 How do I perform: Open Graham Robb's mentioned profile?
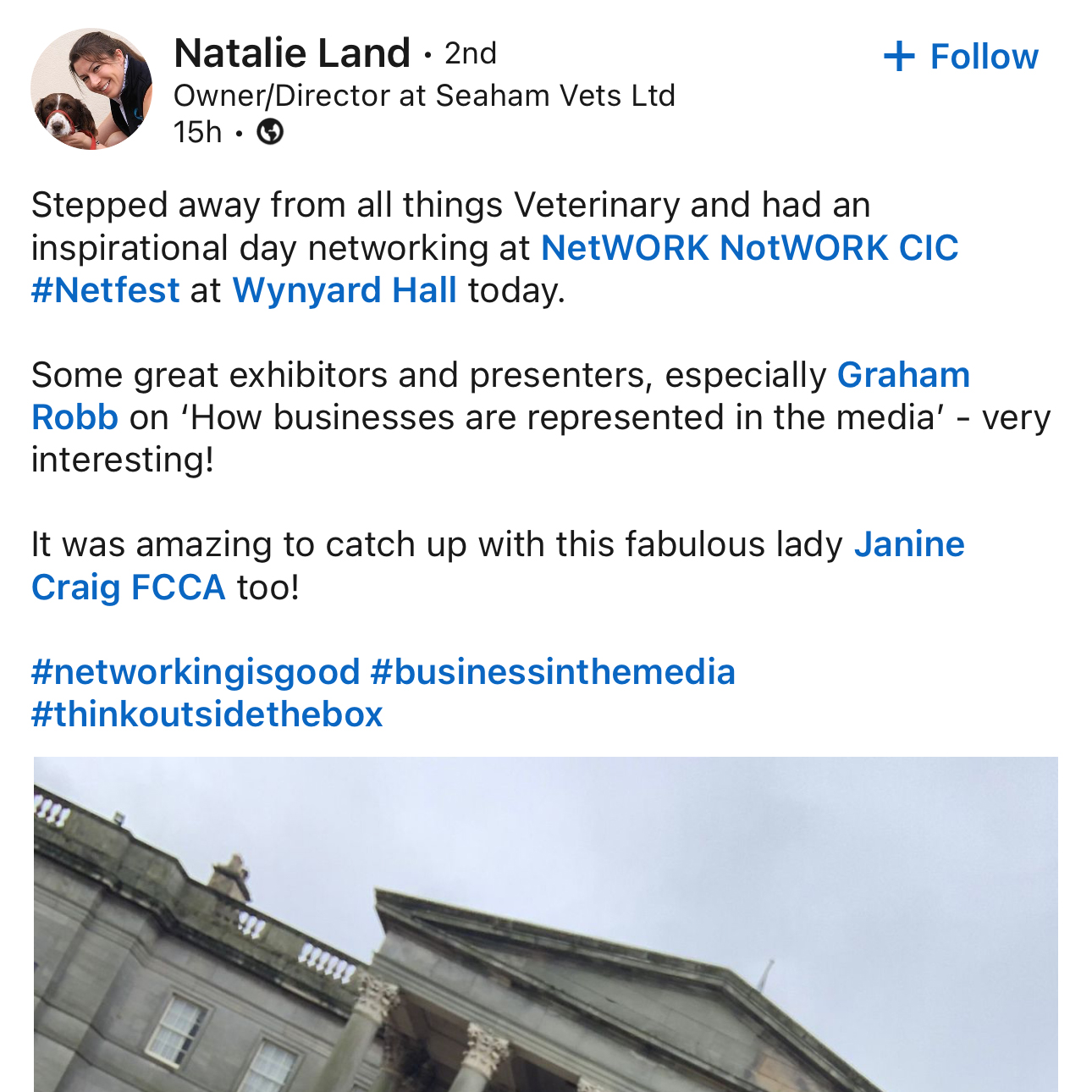click(x=902, y=375)
